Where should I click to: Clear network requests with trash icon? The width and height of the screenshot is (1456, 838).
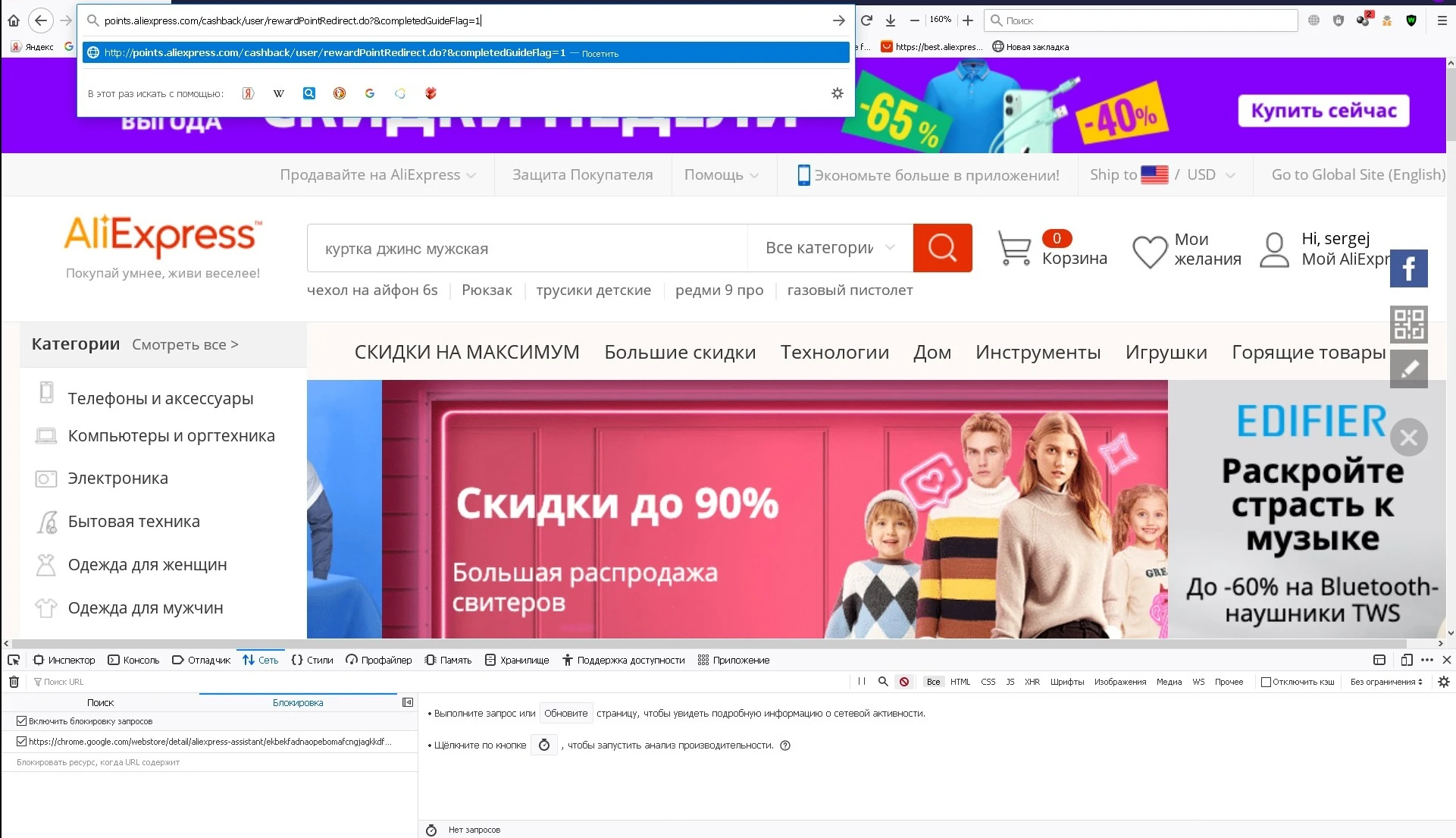14,682
